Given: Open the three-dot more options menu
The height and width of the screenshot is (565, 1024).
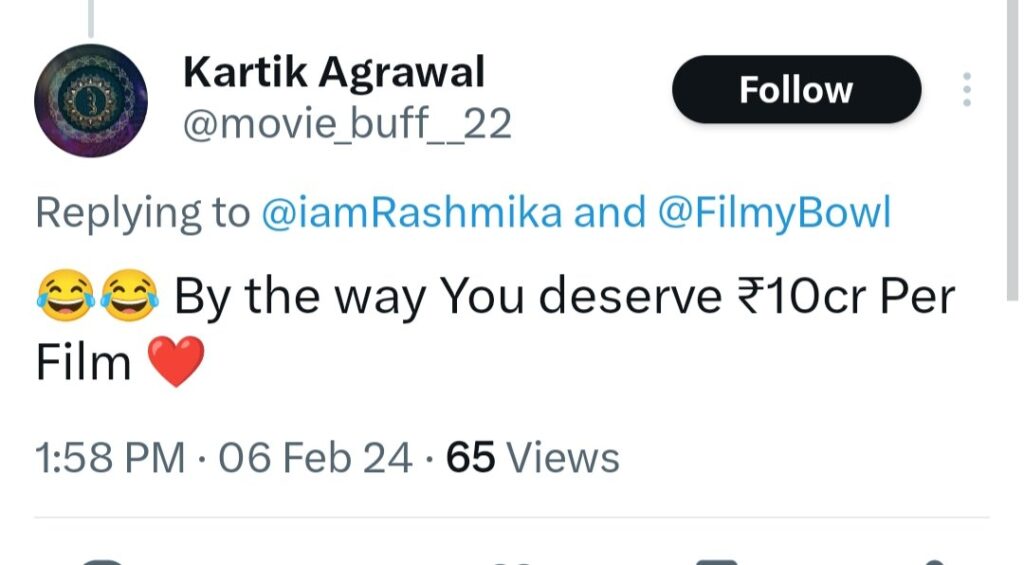Looking at the screenshot, I should click(966, 90).
